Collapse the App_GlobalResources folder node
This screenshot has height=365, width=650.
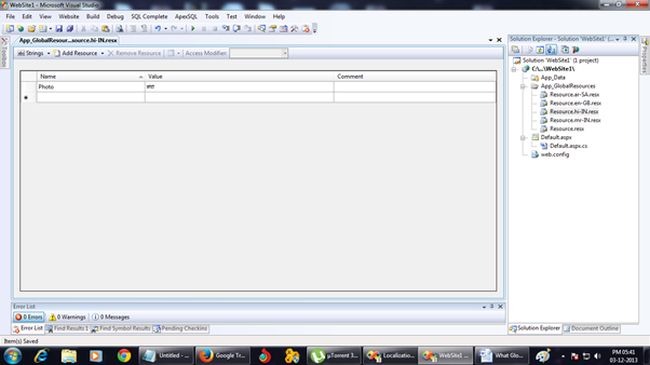[523, 86]
